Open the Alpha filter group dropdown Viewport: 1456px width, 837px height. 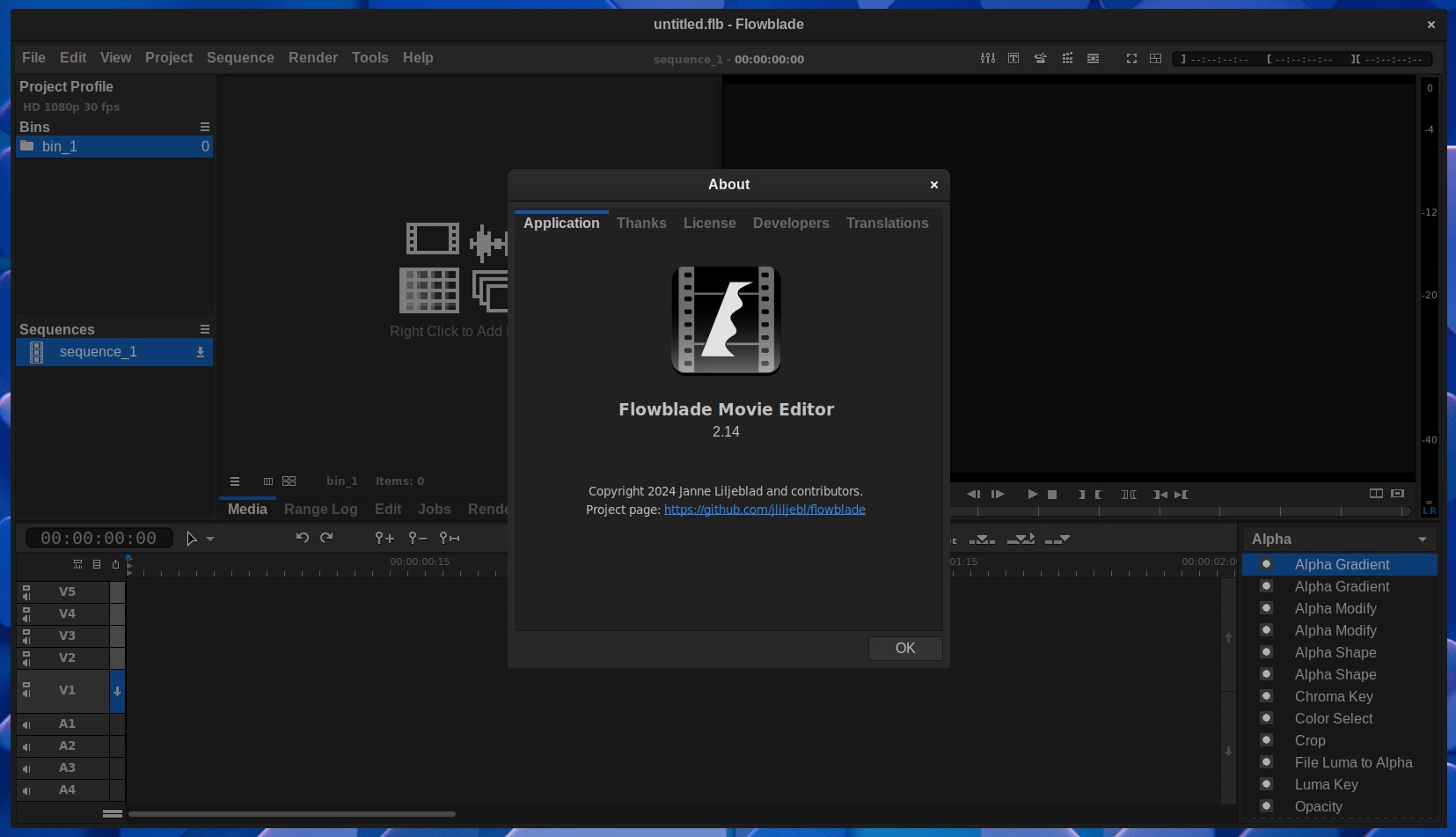pos(1340,539)
